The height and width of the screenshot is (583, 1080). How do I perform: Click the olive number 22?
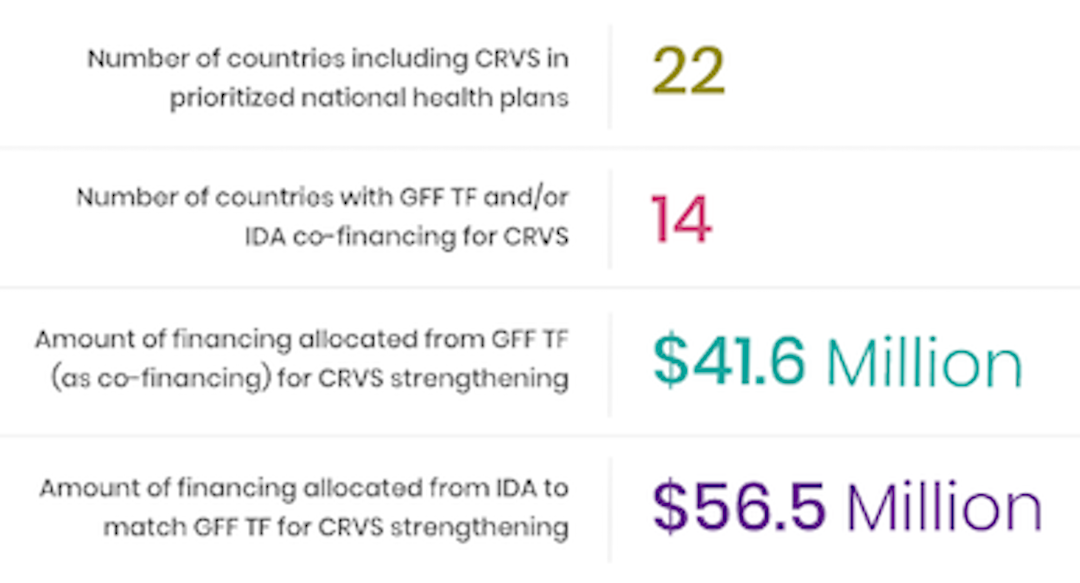(688, 72)
